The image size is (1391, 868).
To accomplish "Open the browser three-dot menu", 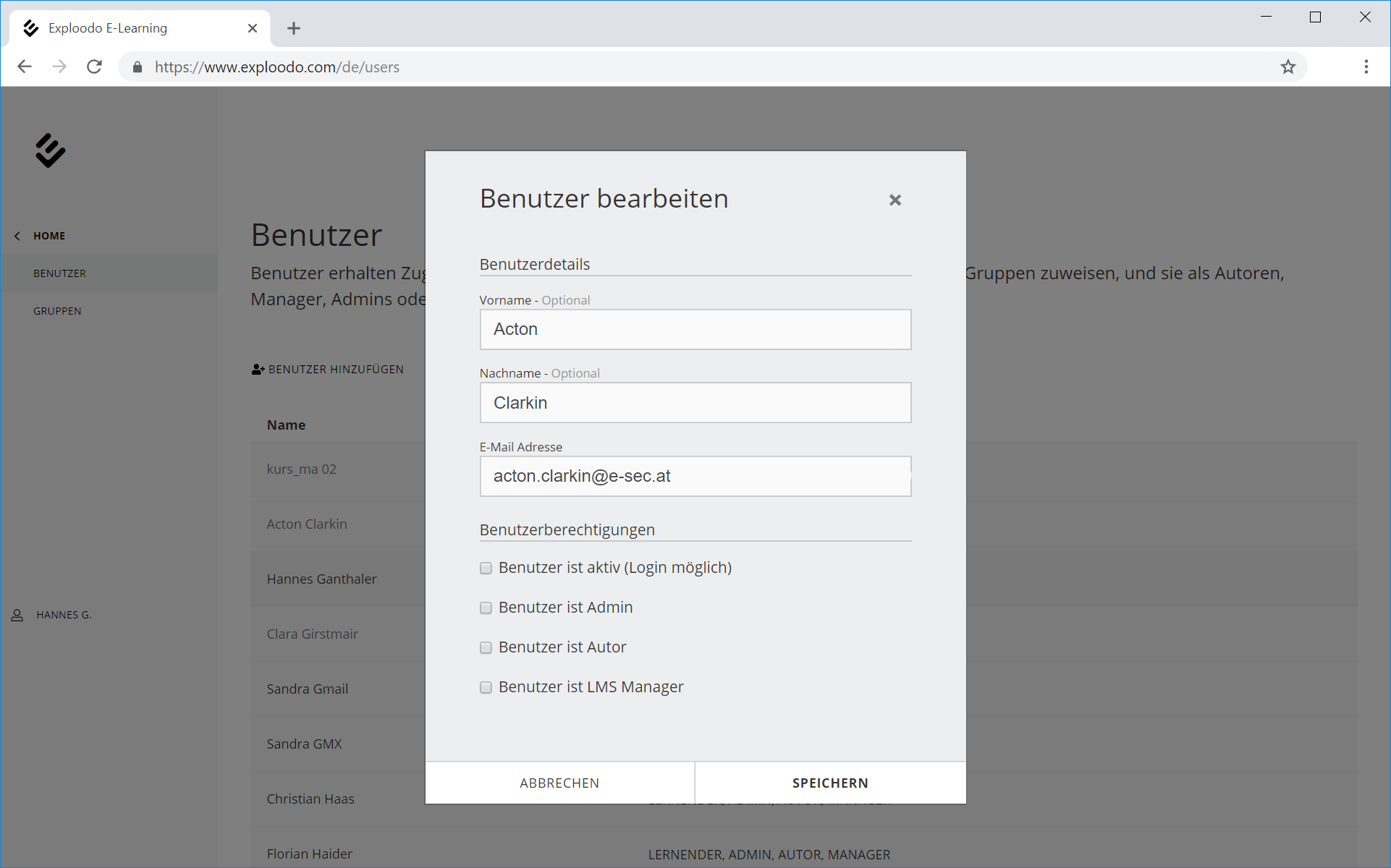I will point(1366,67).
